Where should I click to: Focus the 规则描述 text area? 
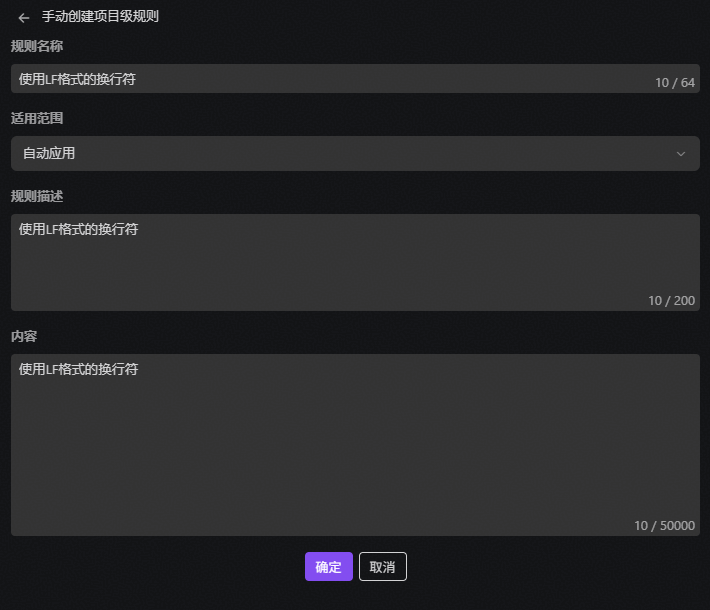tap(355, 262)
